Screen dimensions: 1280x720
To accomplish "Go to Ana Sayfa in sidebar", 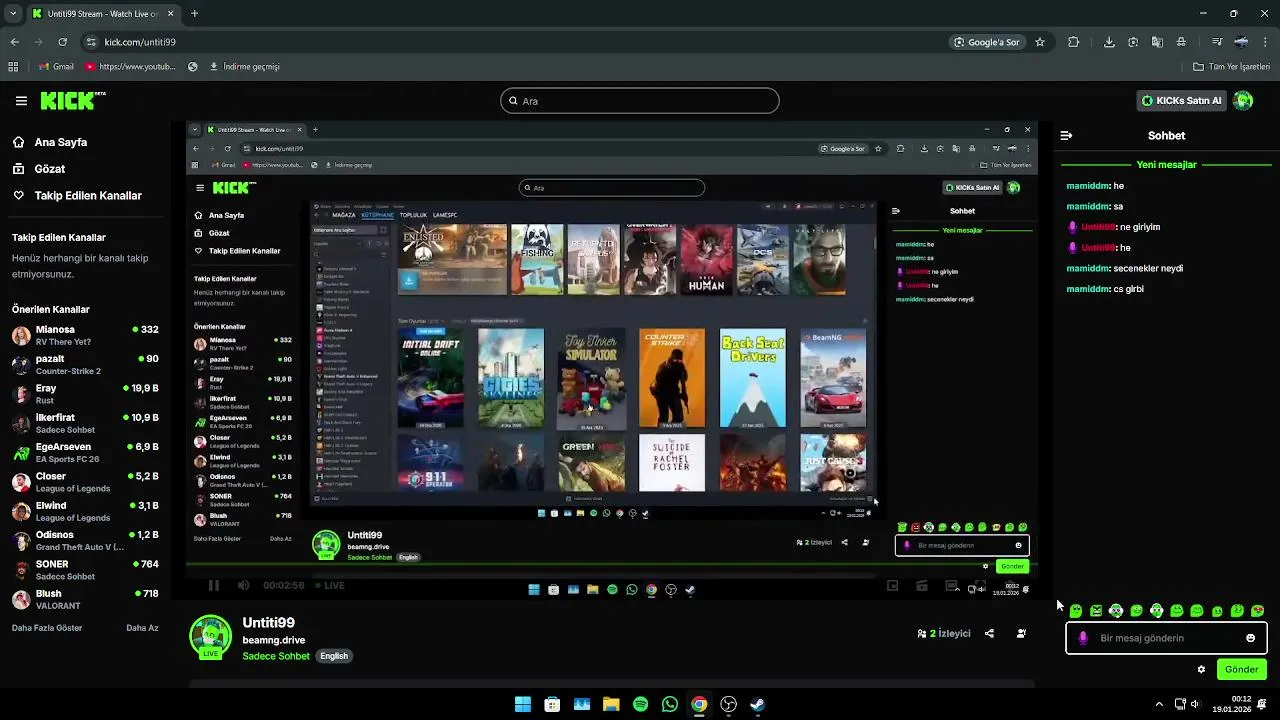I will (50, 142).
